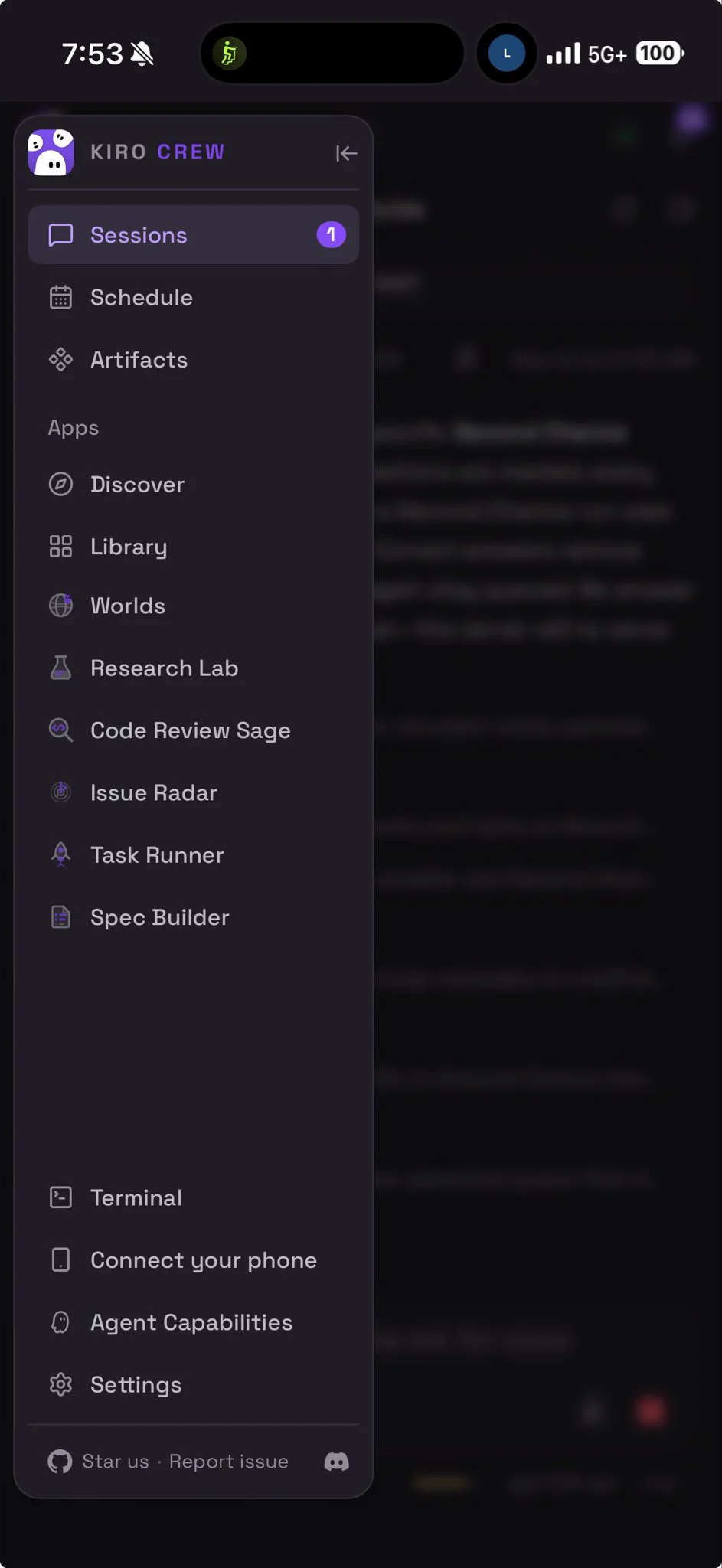Open the Sessions menu item

click(194, 235)
